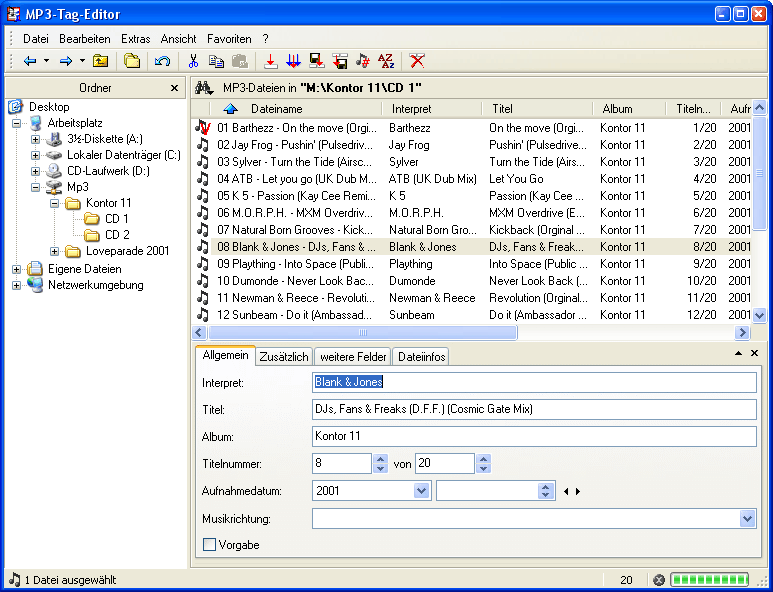Viewport: 773px width, 592px height.
Task: Click the up-one-folder toolbar icon
Action: click(100, 61)
